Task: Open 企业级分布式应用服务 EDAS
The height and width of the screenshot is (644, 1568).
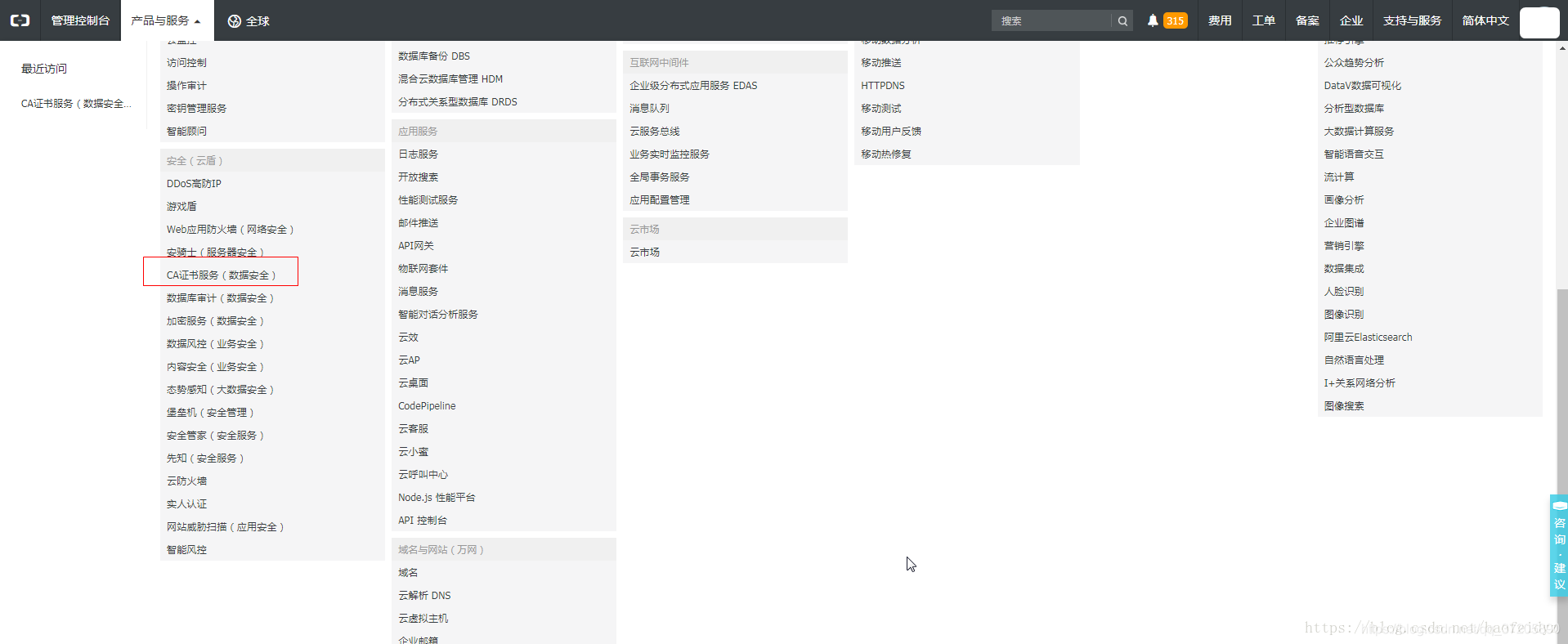Action: click(693, 86)
